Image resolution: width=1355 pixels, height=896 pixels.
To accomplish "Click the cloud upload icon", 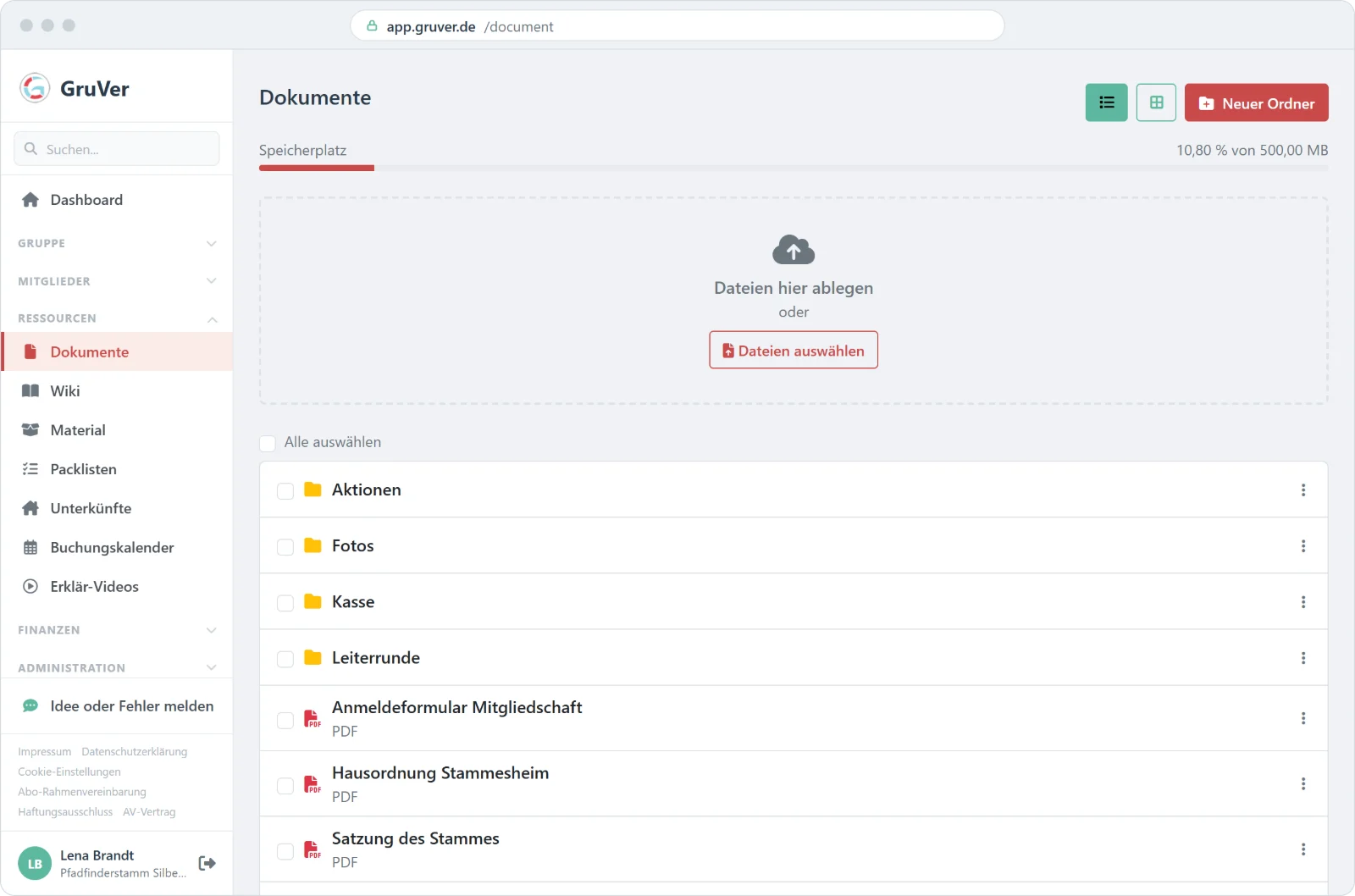I will [x=794, y=250].
